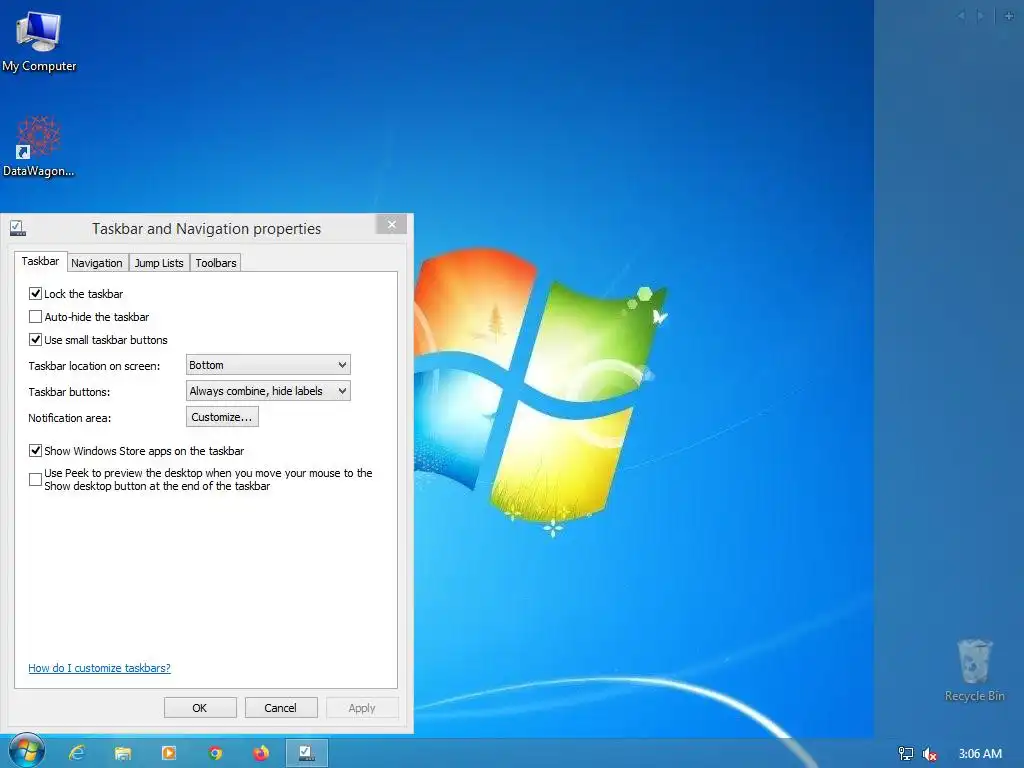1024x768 pixels.
Task: Toggle Use small taskbar buttons
Action: (35, 340)
